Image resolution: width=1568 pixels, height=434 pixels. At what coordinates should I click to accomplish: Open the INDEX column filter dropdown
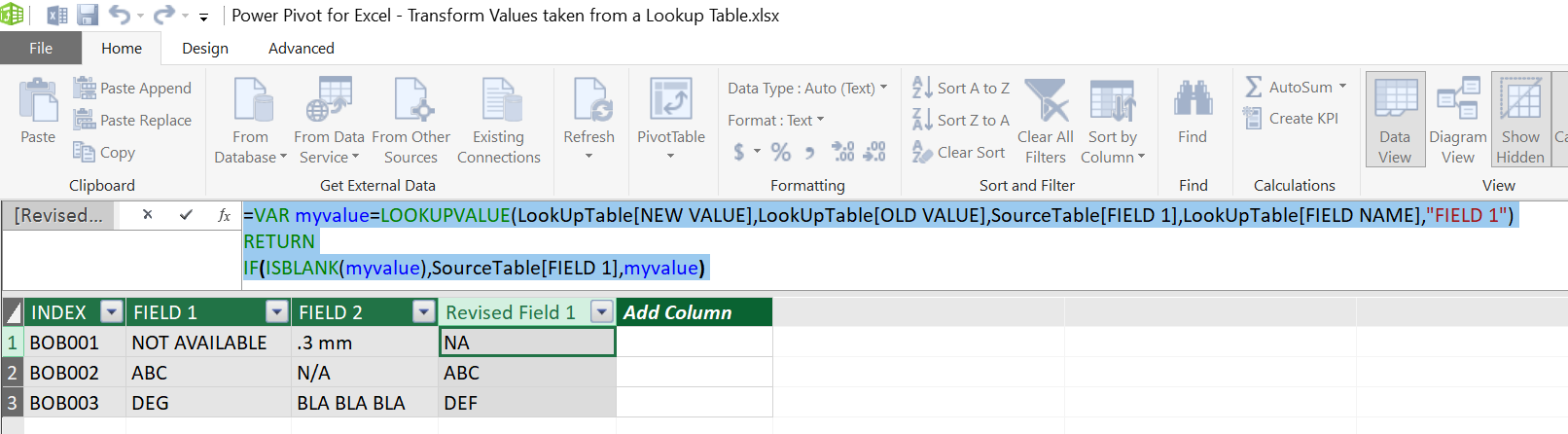[x=112, y=311]
